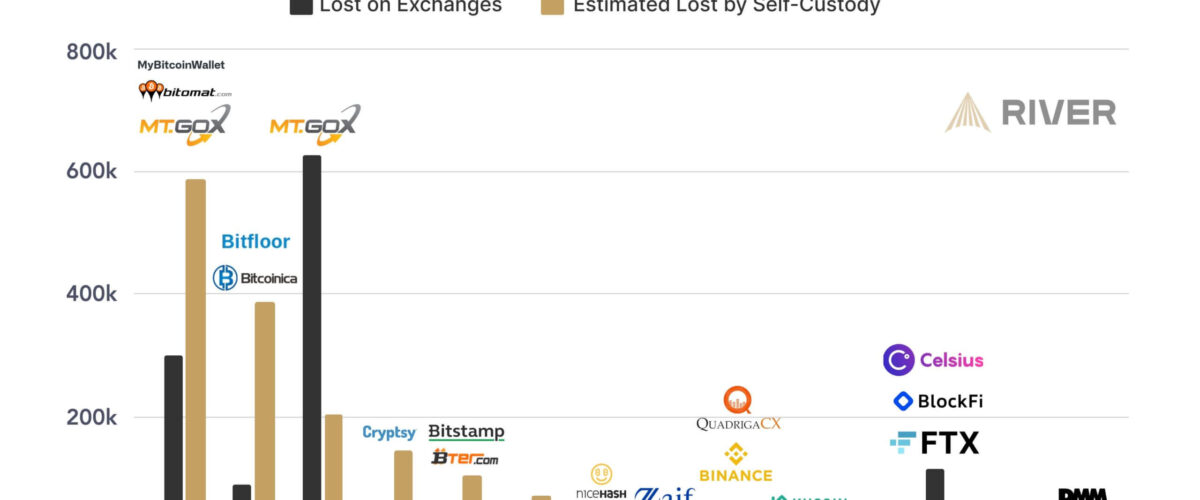The width and height of the screenshot is (1200, 500).
Task: Click the Bitfloor text label
Action: coord(255,241)
